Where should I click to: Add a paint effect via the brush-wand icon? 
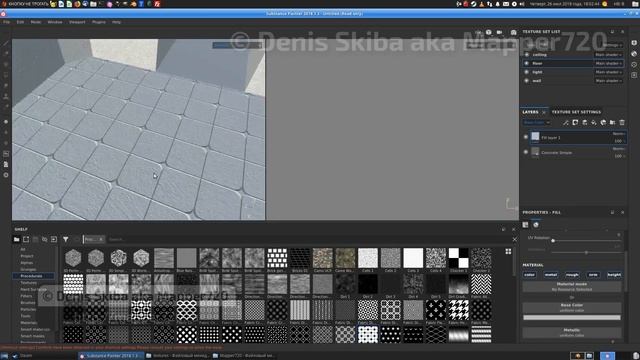[566, 122]
